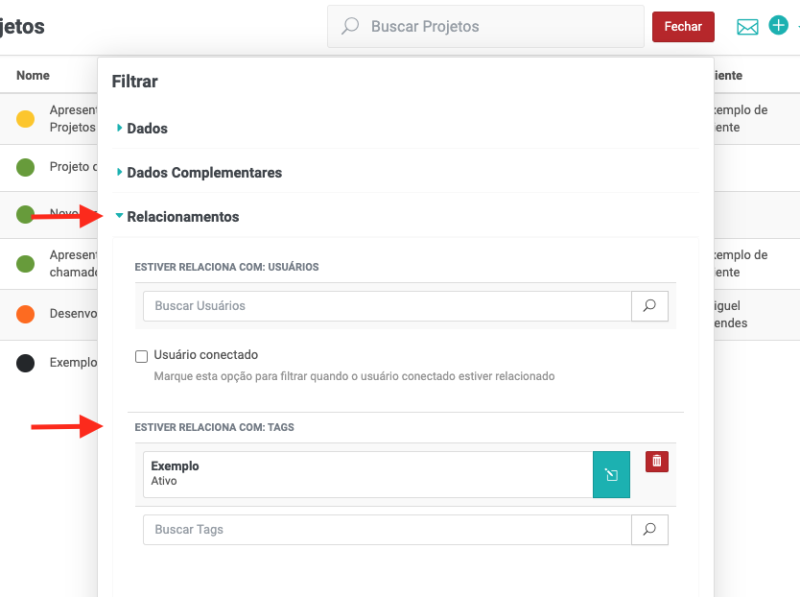
Task: Collapse the Relacionamentos section
Action: pos(182,217)
